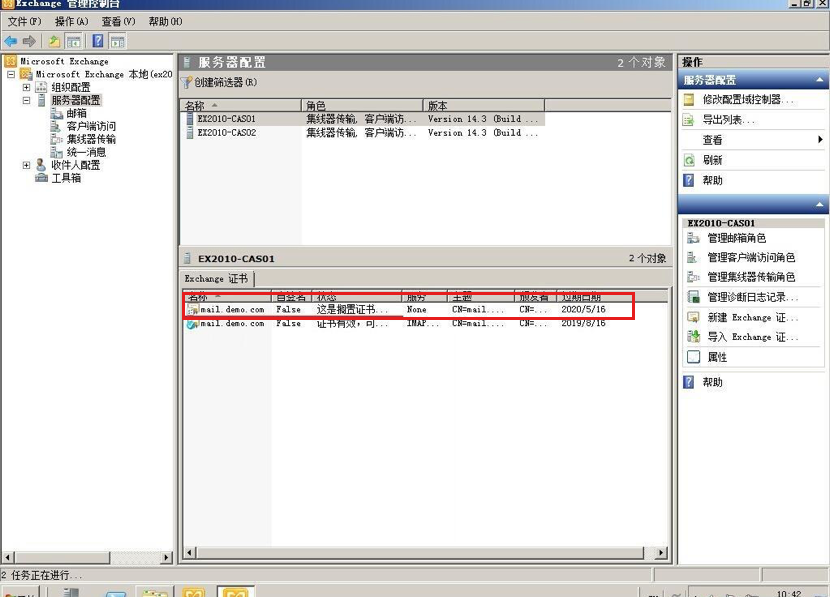Collapse the 服务器配置 section in the action pane
The height and width of the screenshot is (597, 831).
coord(819,80)
